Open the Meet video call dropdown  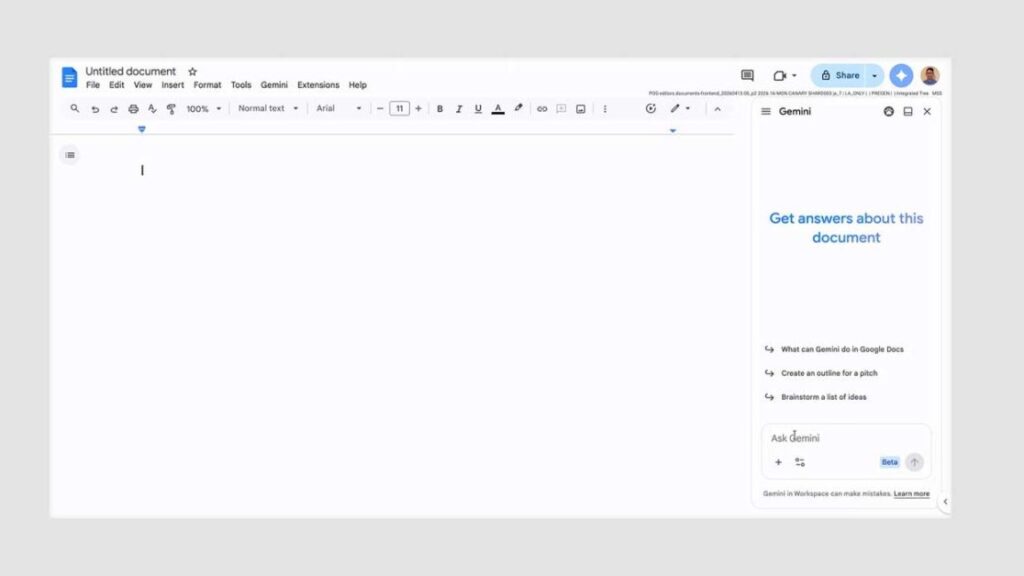[784, 76]
